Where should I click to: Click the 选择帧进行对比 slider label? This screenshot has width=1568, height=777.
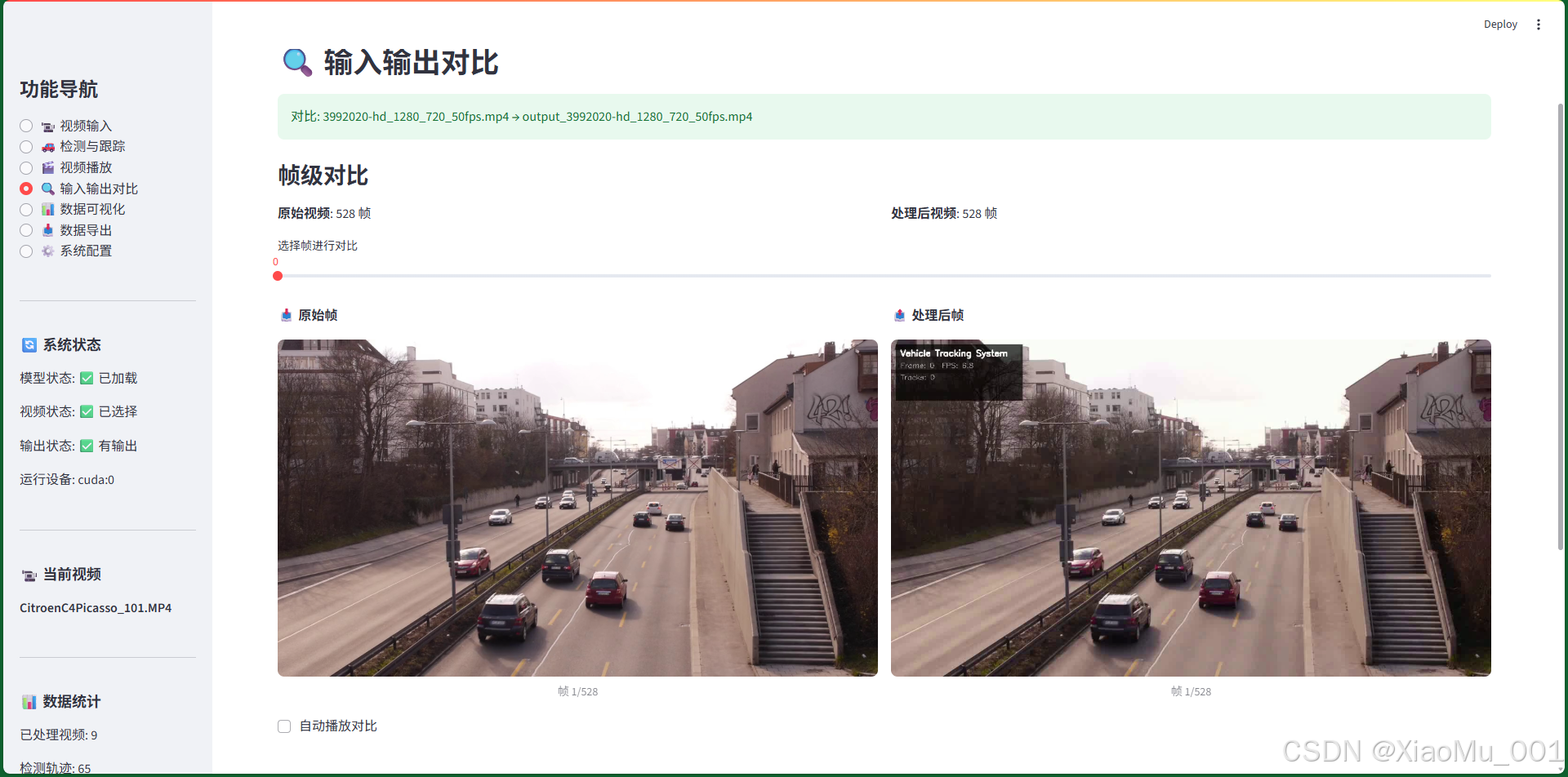(318, 246)
